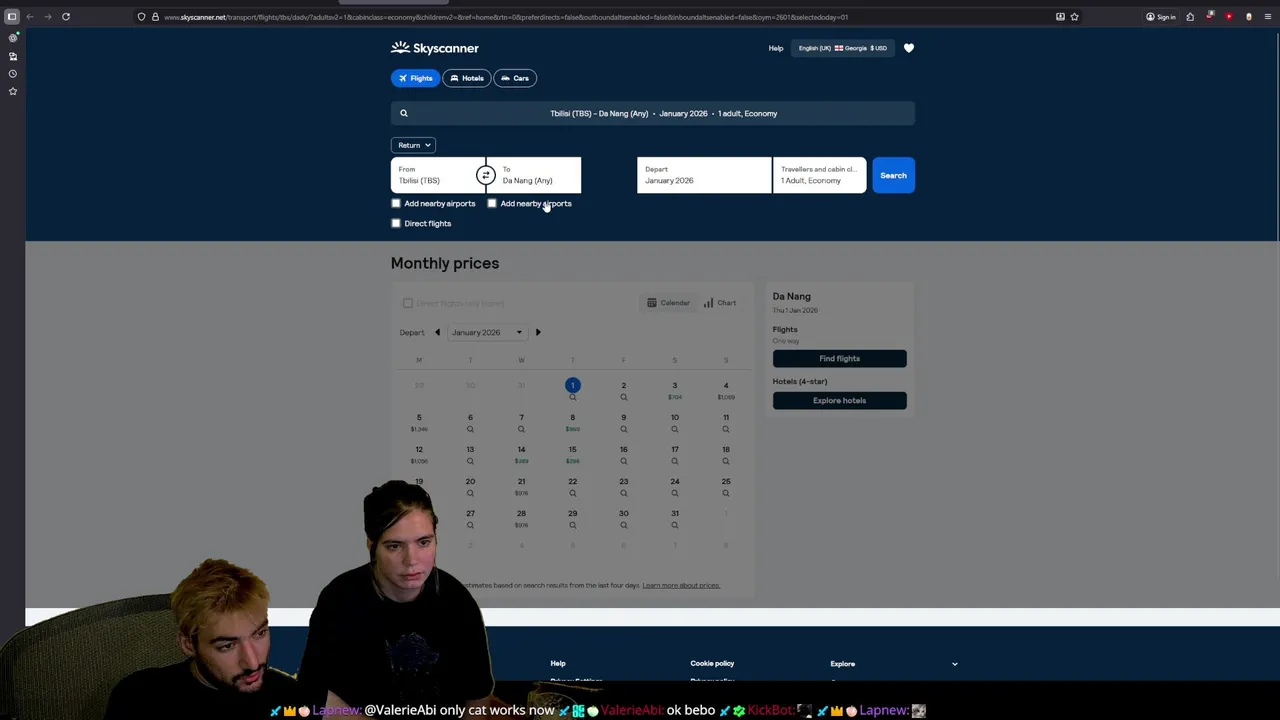Select January 14 in the calendar
The width and height of the screenshot is (1280, 720).
521,449
